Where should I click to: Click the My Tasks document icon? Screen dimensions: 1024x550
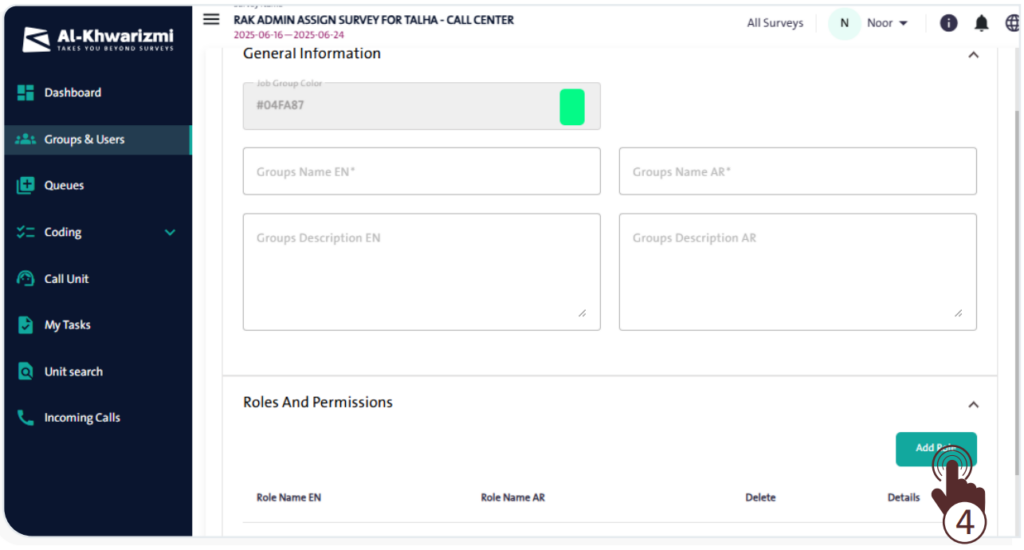tap(26, 325)
